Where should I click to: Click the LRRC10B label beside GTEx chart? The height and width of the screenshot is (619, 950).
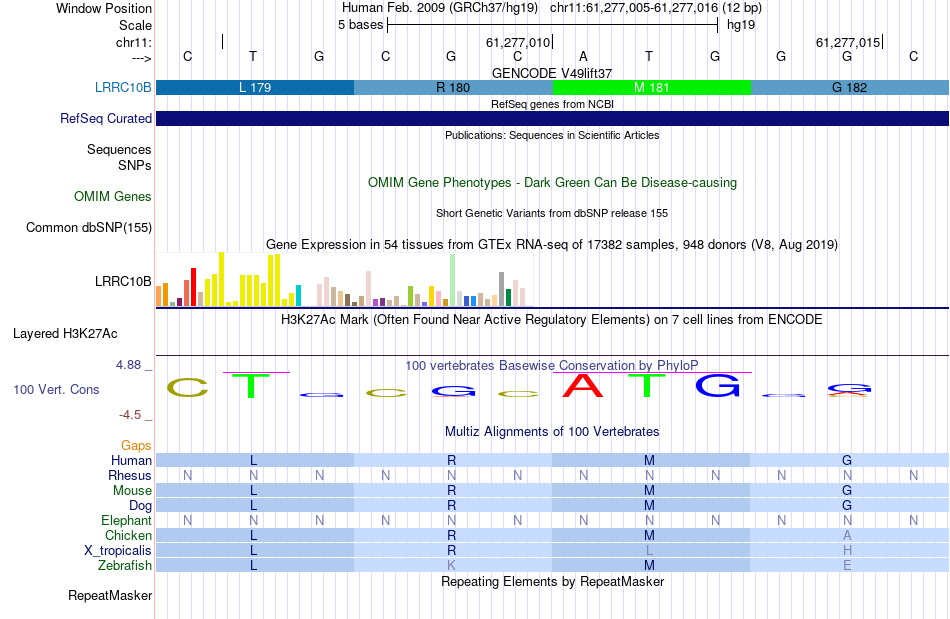click(x=123, y=281)
